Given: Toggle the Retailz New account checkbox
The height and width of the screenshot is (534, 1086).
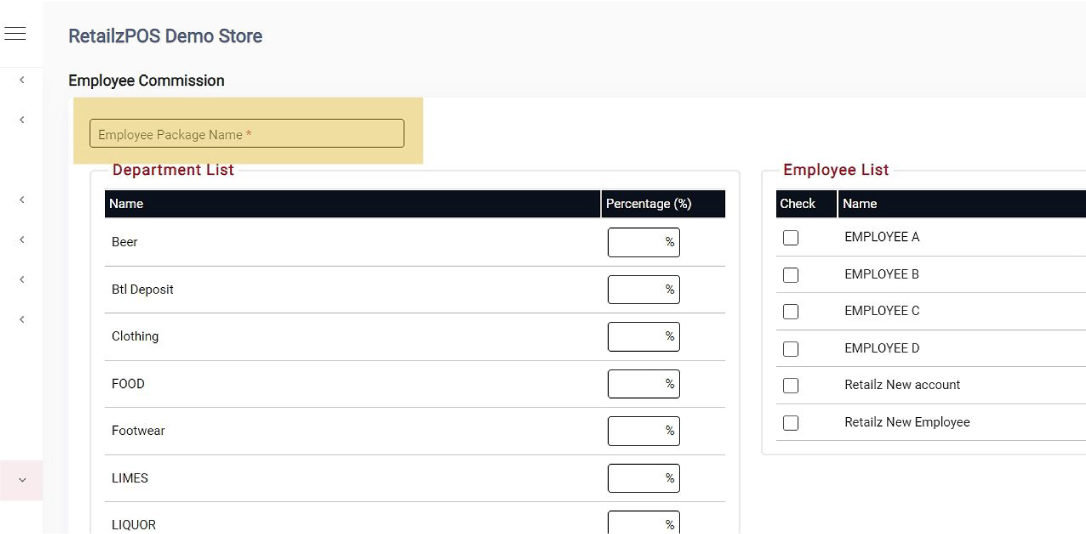Looking at the screenshot, I should click(x=790, y=386).
